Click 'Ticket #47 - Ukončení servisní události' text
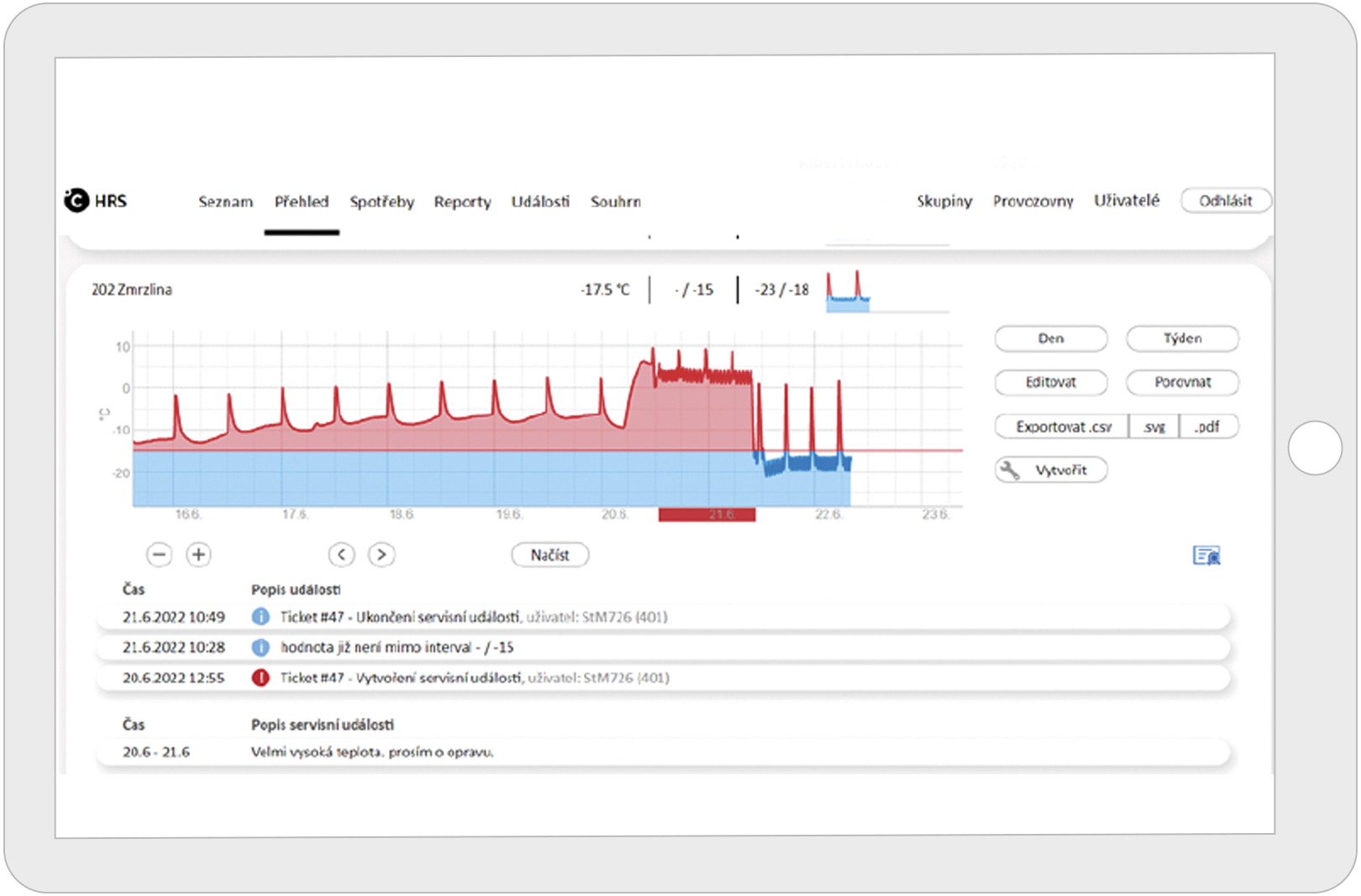1361x896 pixels. (400, 617)
